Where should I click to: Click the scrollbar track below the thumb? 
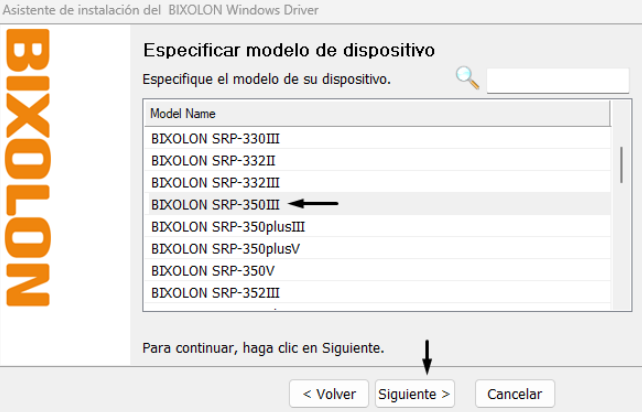tap(621, 246)
